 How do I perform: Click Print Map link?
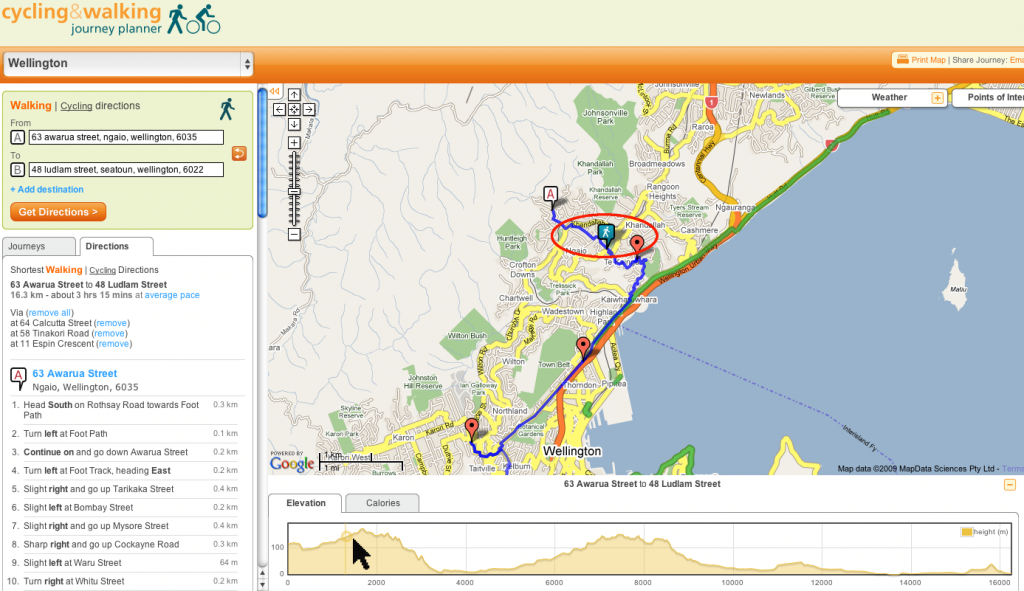tap(929, 60)
